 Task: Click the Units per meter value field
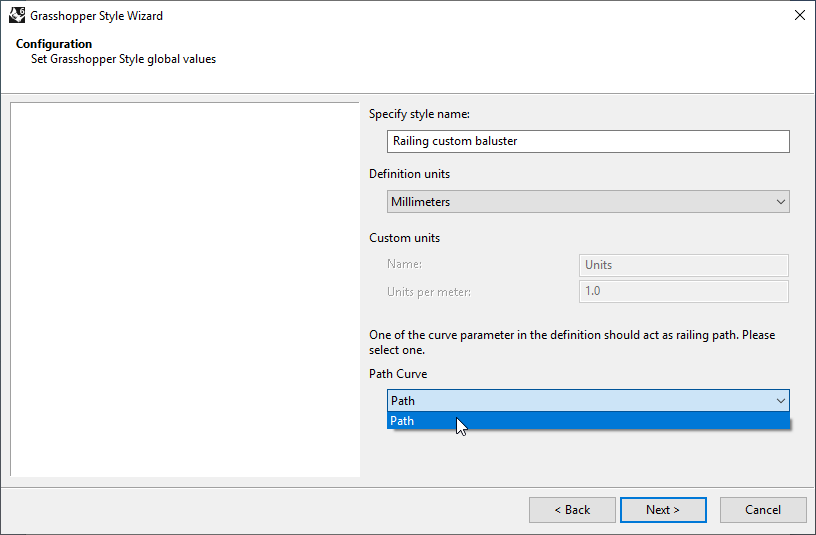pyautogui.click(x=684, y=291)
